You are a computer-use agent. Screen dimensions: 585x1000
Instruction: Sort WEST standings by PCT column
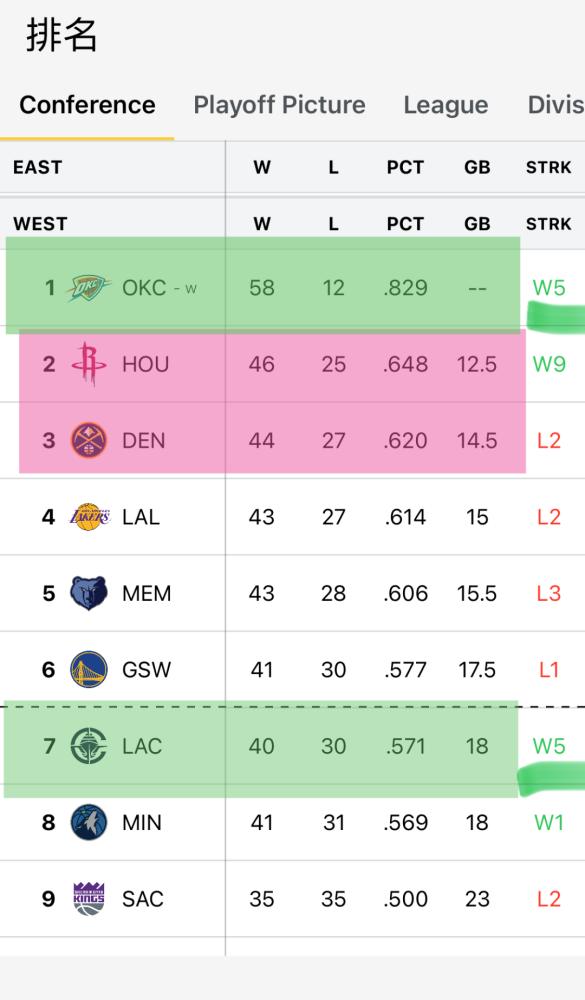point(405,224)
